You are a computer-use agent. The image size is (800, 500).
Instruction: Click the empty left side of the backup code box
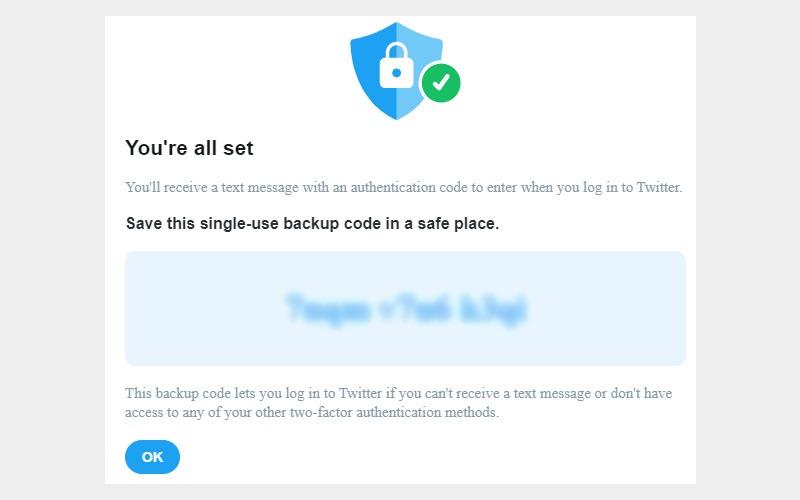coord(190,309)
